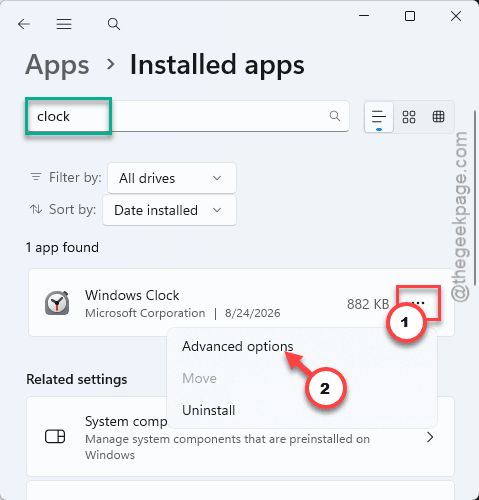
Task: Click the Windows Clock app name
Action: tap(132, 295)
